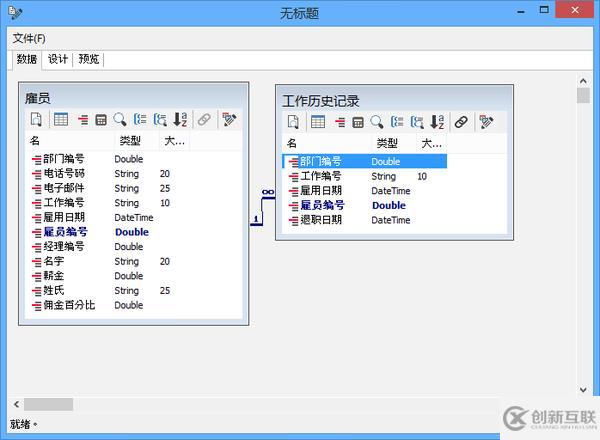Open the 文件(F) menu

pos(29,38)
